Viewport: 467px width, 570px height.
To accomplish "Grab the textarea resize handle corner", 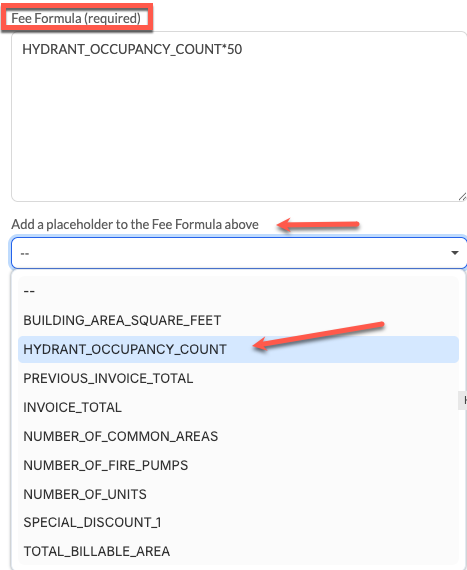I will click(462, 197).
